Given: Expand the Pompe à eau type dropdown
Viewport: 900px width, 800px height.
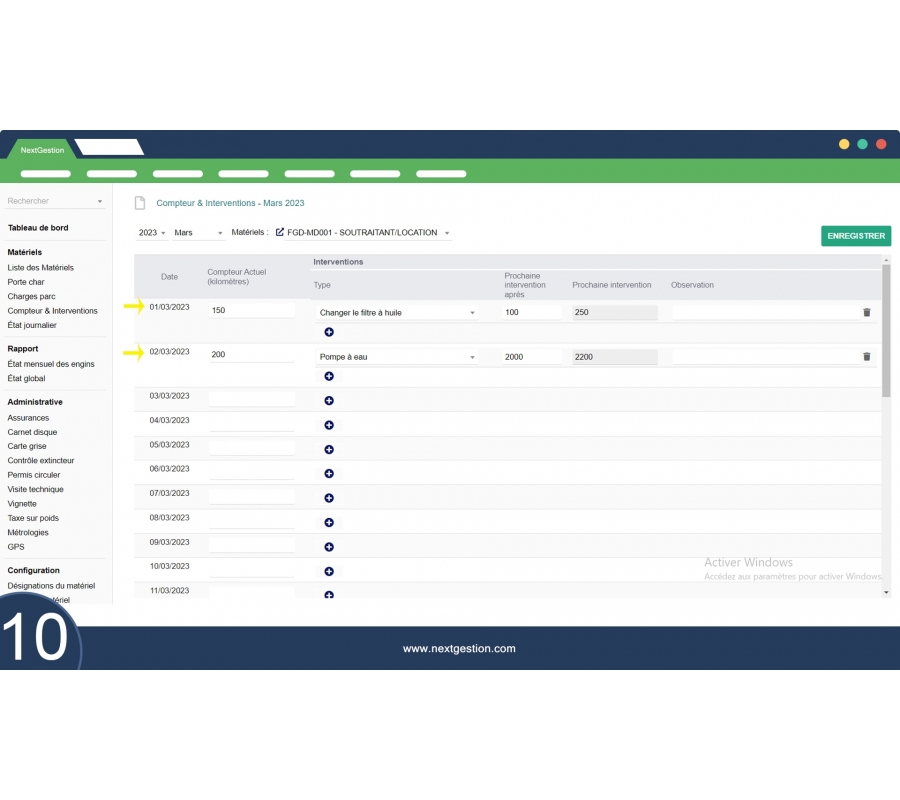Looking at the screenshot, I should coord(396,357).
